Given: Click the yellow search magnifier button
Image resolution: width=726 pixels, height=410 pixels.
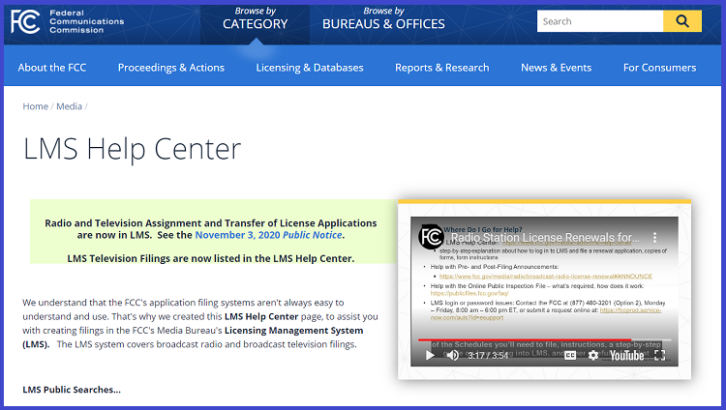Looking at the screenshot, I should [682, 21].
